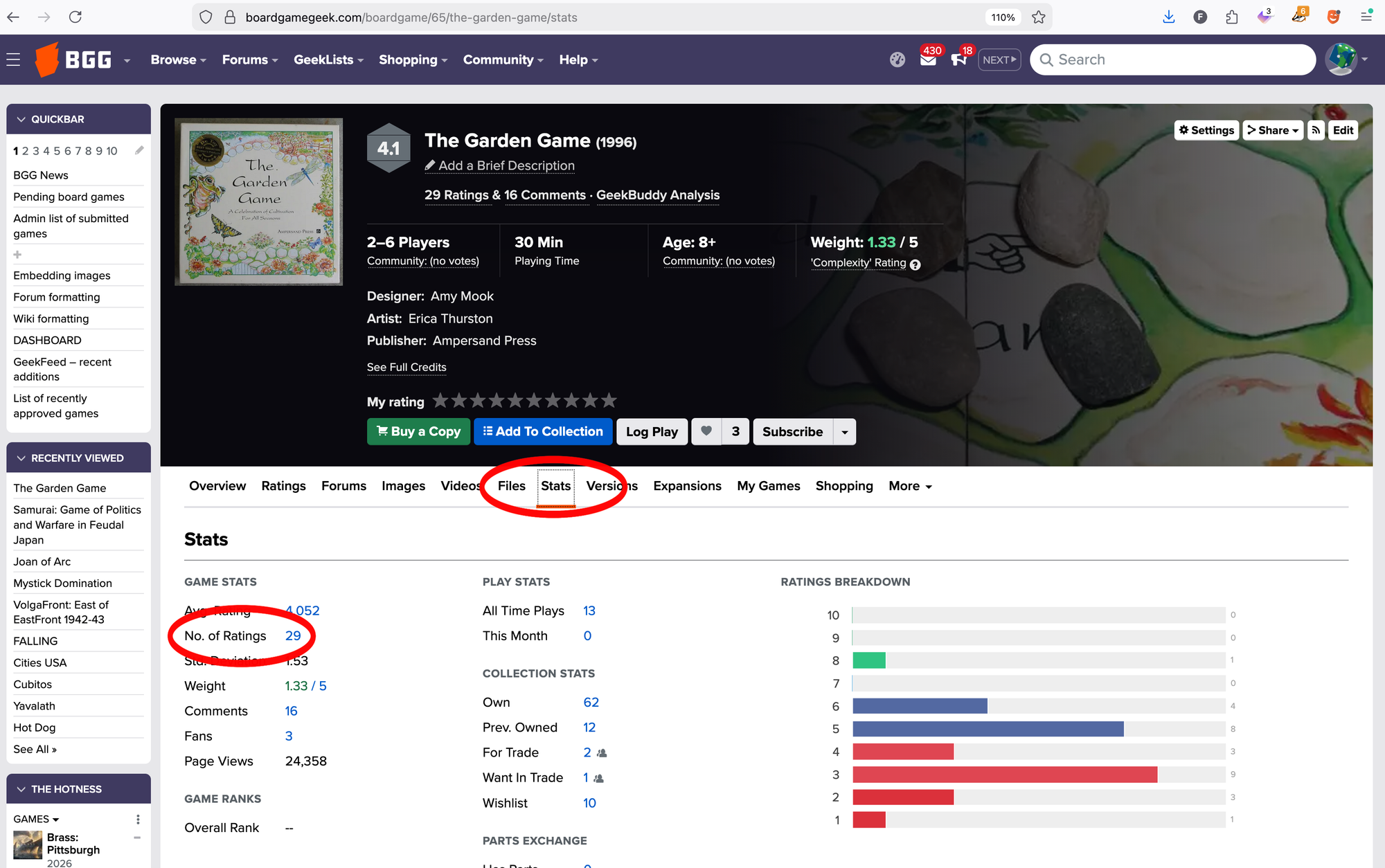Open the GeekMail envelope icon
This screenshot has height=868, width=1385.
929,60
